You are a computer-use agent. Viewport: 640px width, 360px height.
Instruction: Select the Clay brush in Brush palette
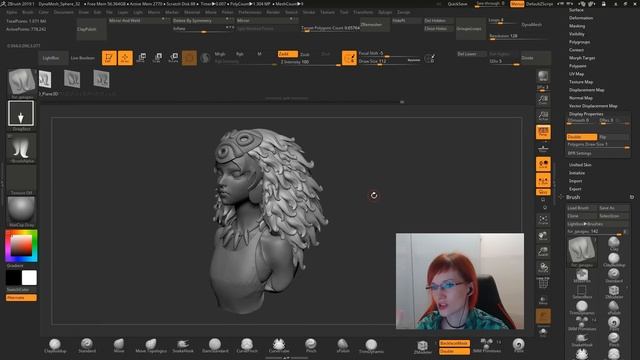point(614,244)
